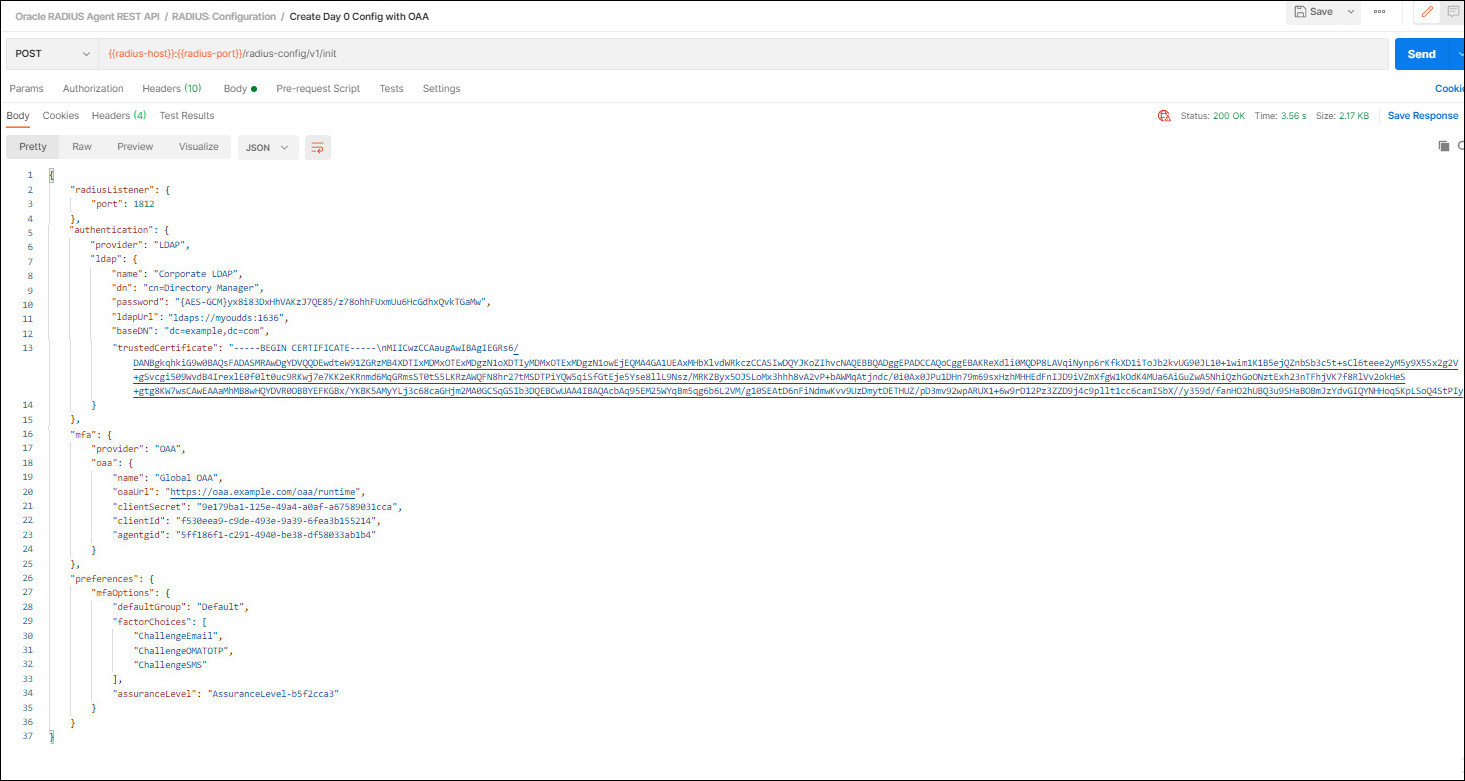Click the "ChallengeSMS" entry
The height and width of the screenshot is (781, 1465).
click(x=171, y=665)
